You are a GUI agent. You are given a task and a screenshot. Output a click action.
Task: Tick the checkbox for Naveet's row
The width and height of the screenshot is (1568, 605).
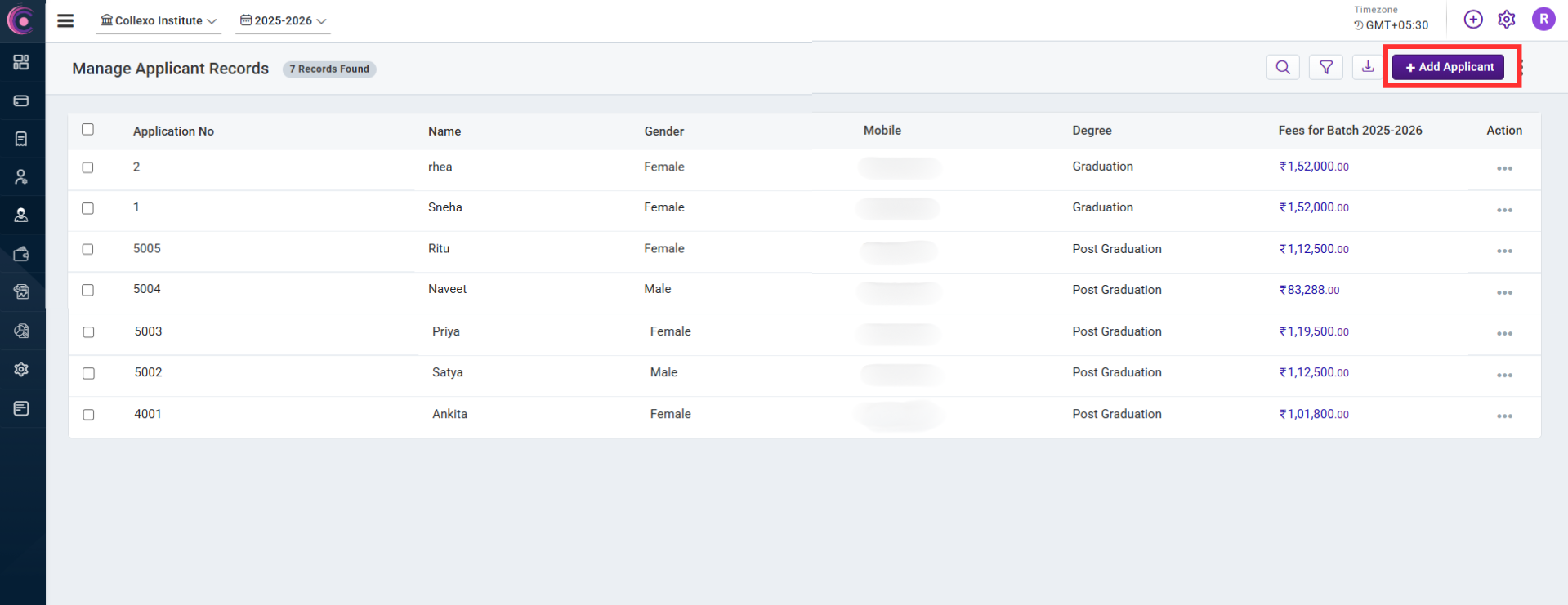pyautogui.click(x=88, y=290)
